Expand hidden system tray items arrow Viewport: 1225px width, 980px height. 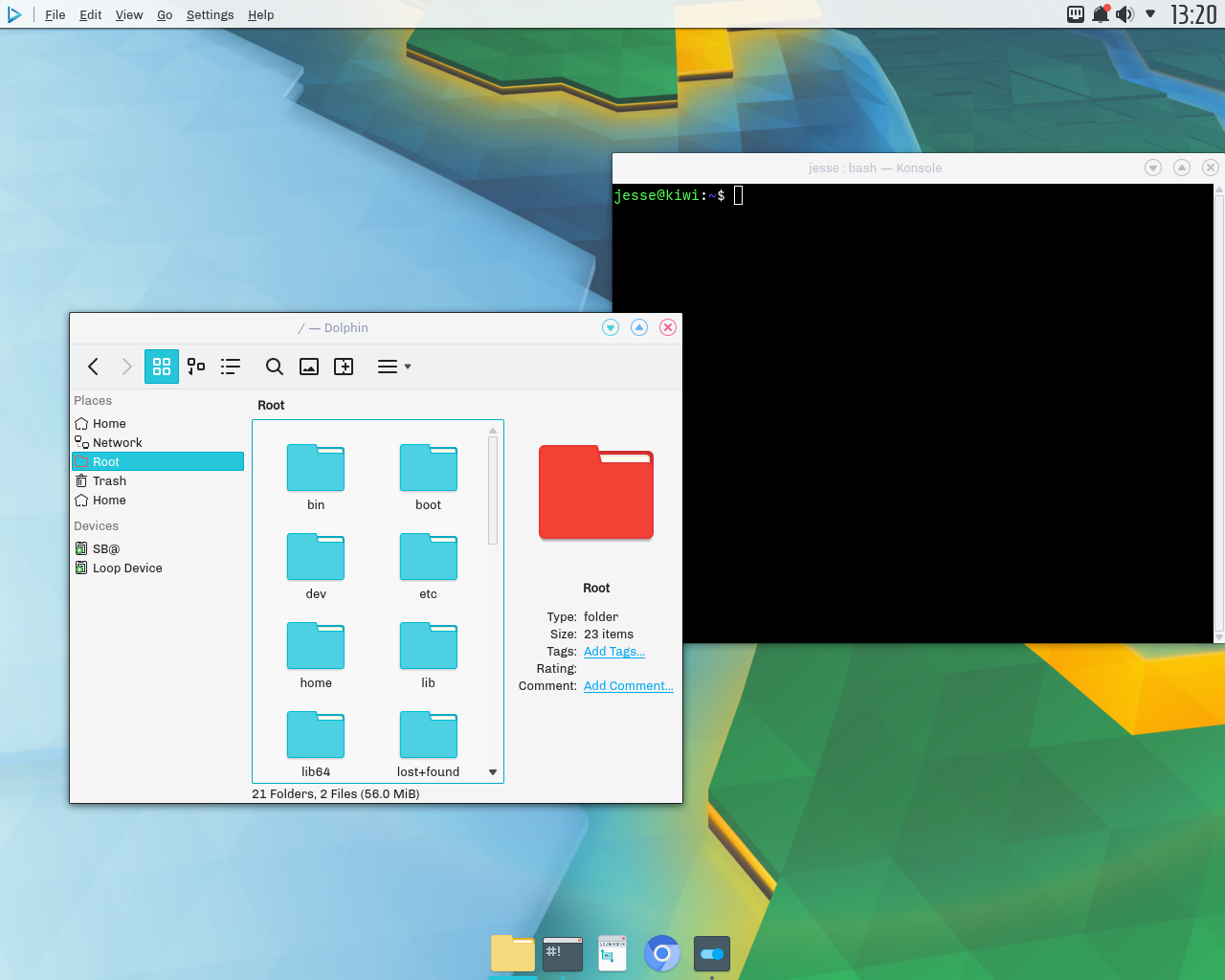pyautogui.click(x=1150, y=14)
